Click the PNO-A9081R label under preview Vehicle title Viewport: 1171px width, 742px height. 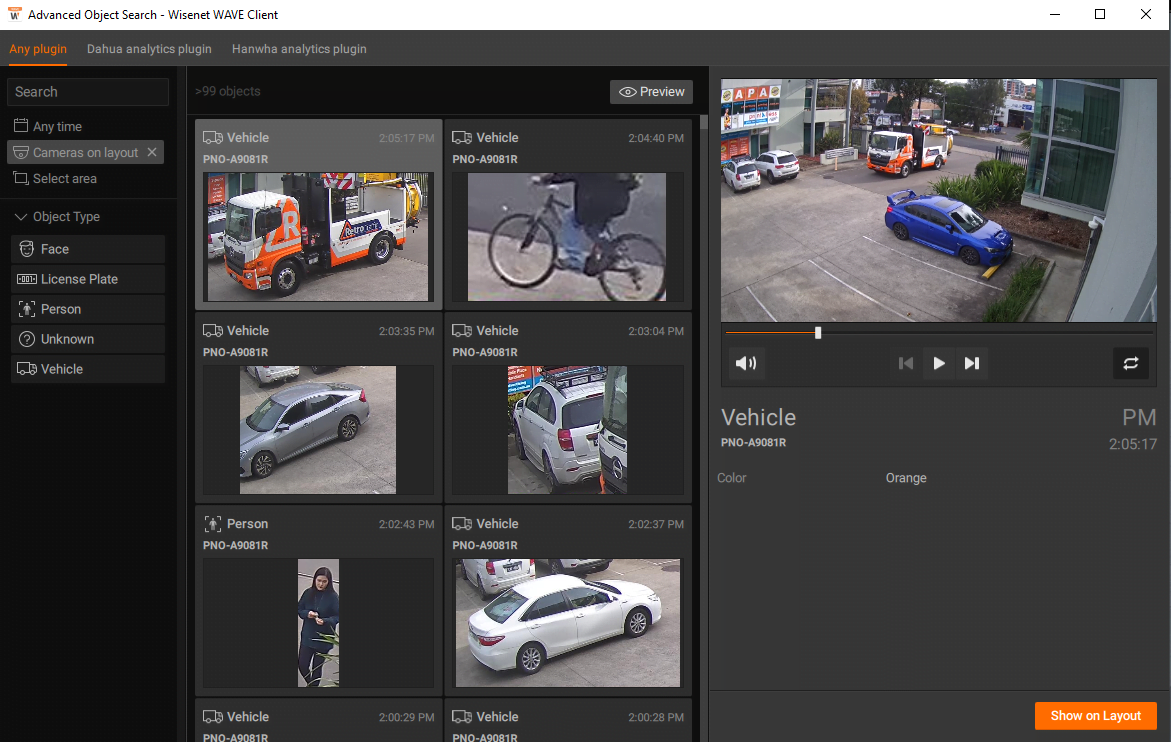(754, 443)
